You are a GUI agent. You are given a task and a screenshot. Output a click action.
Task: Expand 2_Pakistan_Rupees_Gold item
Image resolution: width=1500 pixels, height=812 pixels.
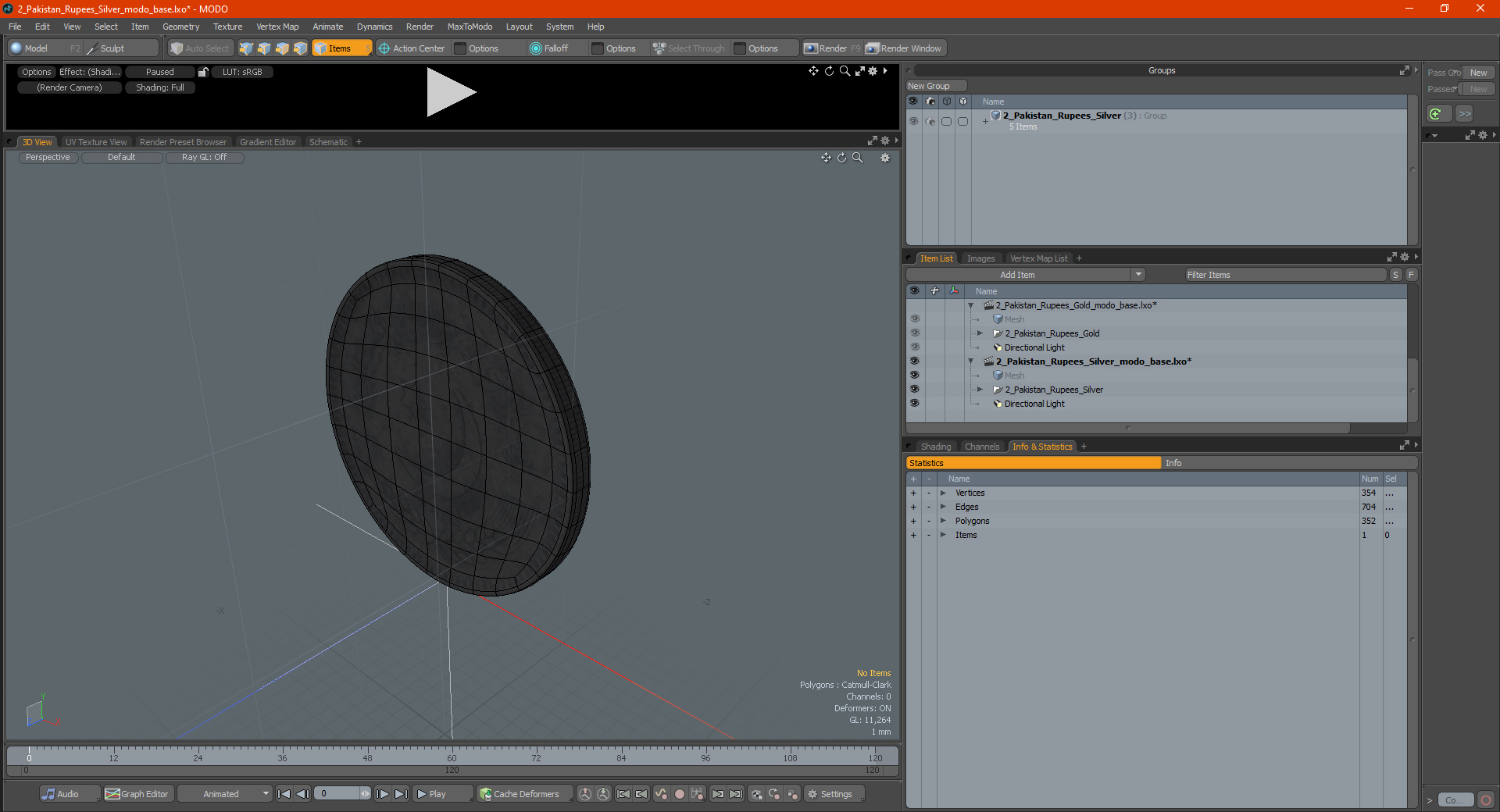point(980,333)
